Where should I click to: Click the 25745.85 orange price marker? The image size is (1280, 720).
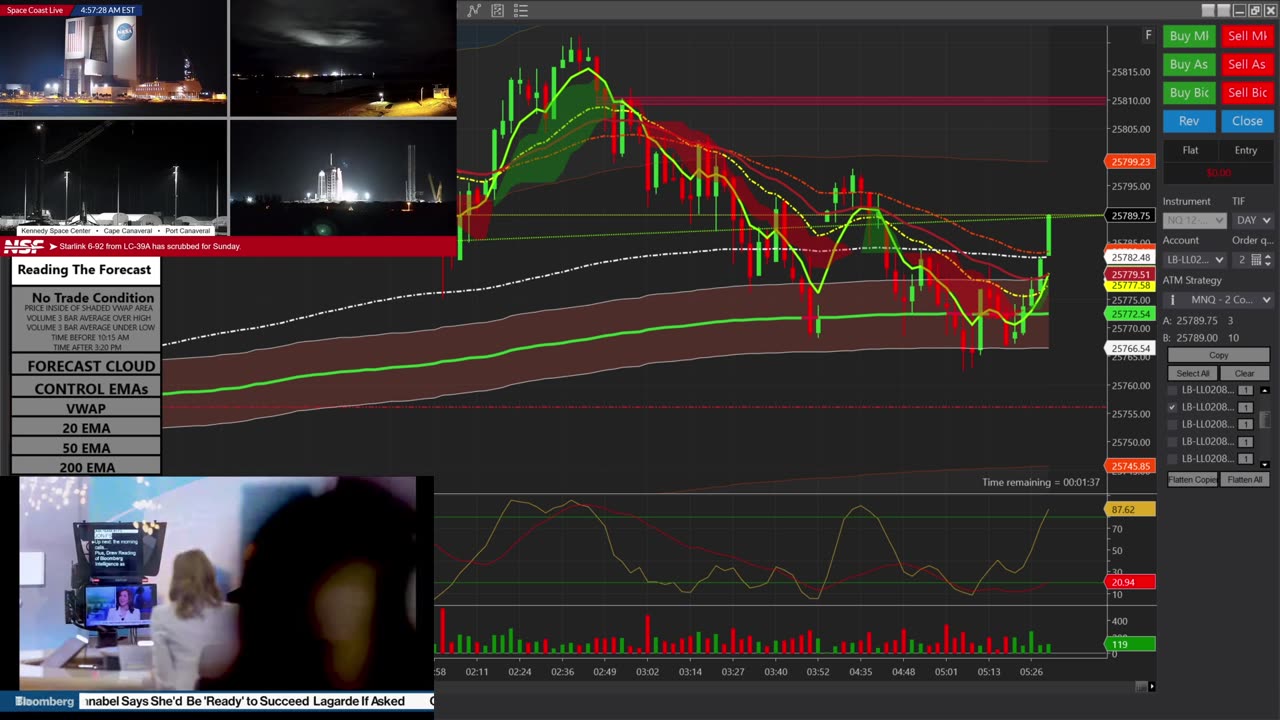tap(1130, 466)
